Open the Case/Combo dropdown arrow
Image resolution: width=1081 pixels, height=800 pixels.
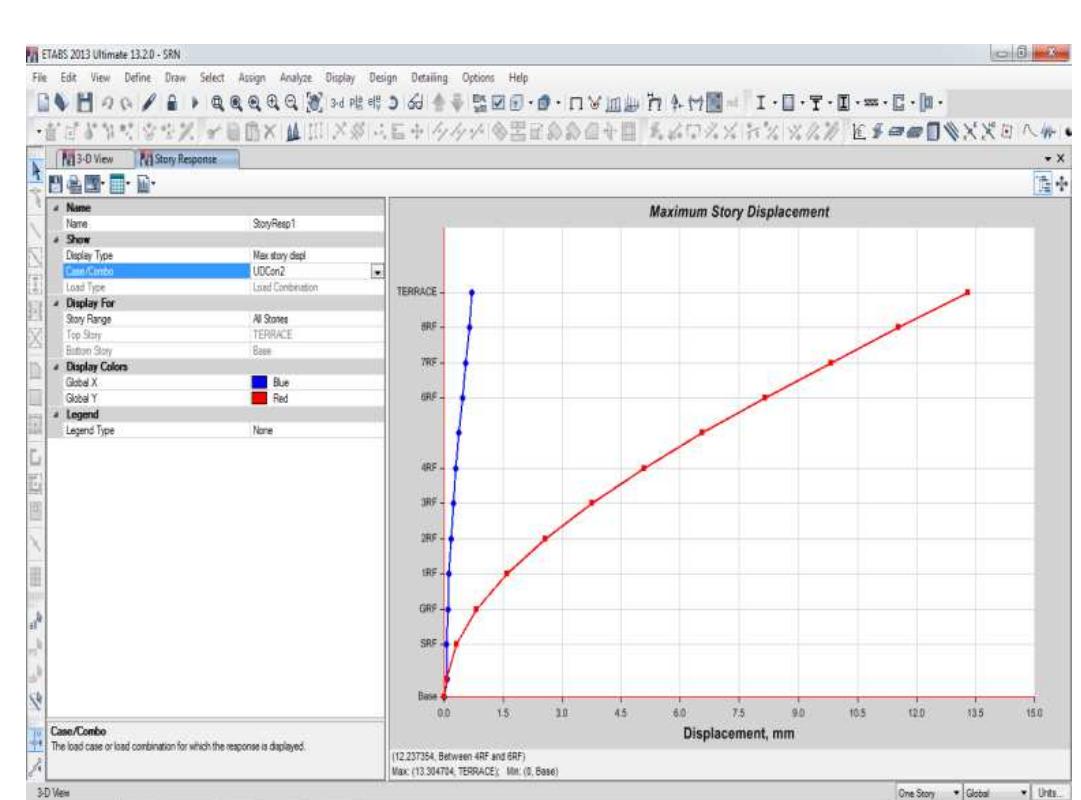pyautogui.click(x=377, y=272)
